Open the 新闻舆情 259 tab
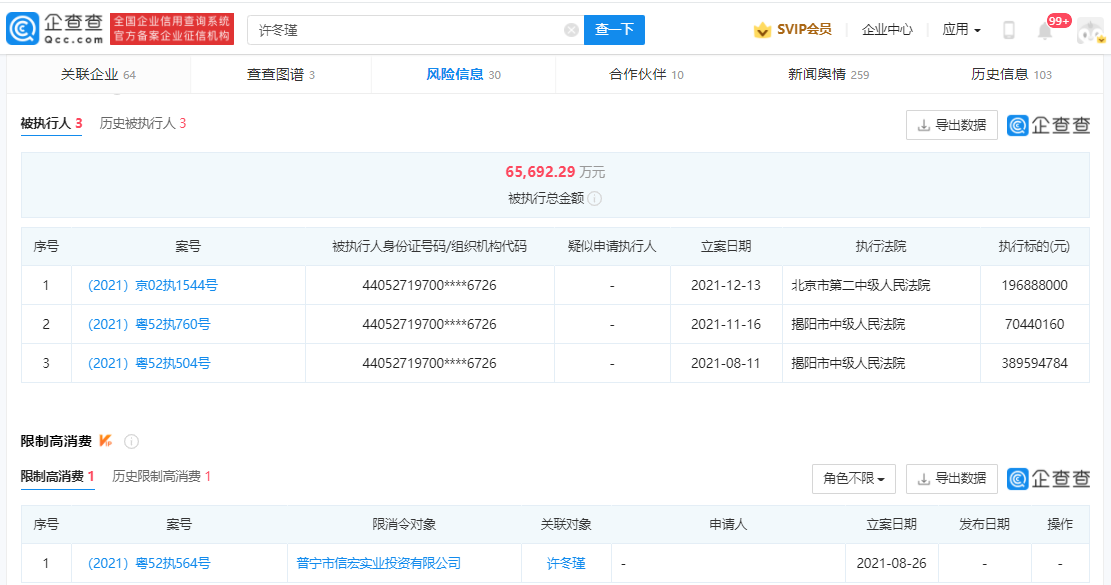This screenshot has height=585, width=1111. [828, 74]
